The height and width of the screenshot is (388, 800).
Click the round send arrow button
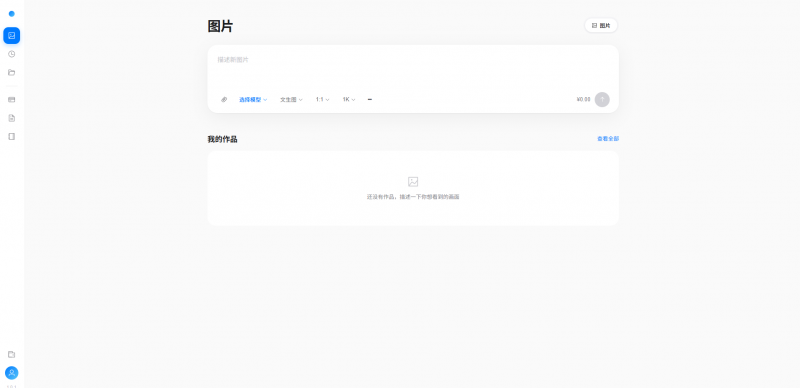click(602, 100)
